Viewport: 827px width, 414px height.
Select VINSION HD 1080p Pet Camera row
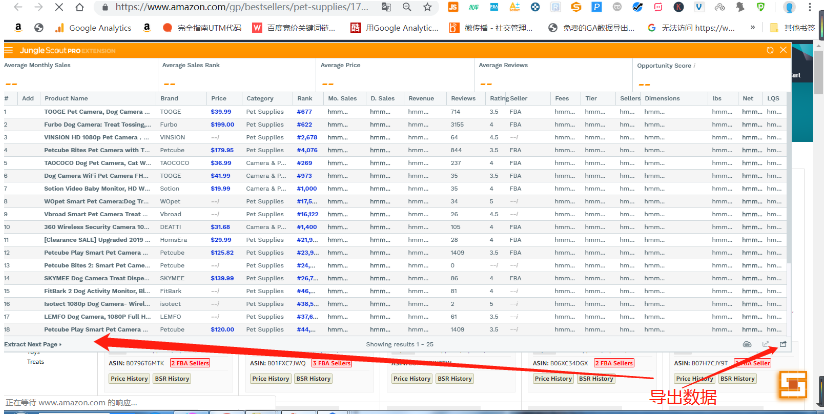click(x=395, y=137)
